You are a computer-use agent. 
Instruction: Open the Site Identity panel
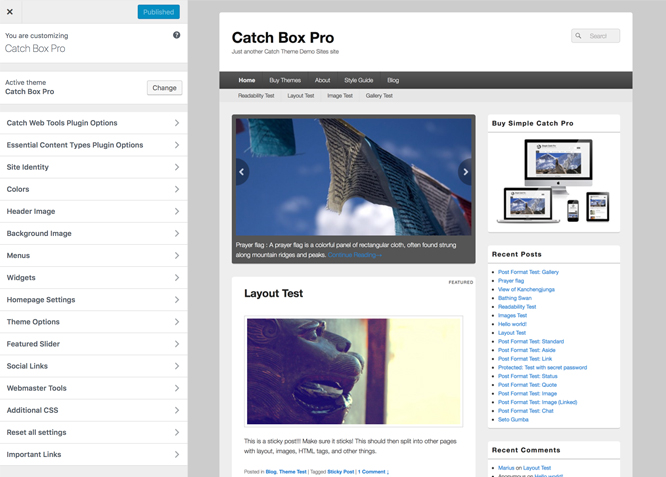(93, 167)
